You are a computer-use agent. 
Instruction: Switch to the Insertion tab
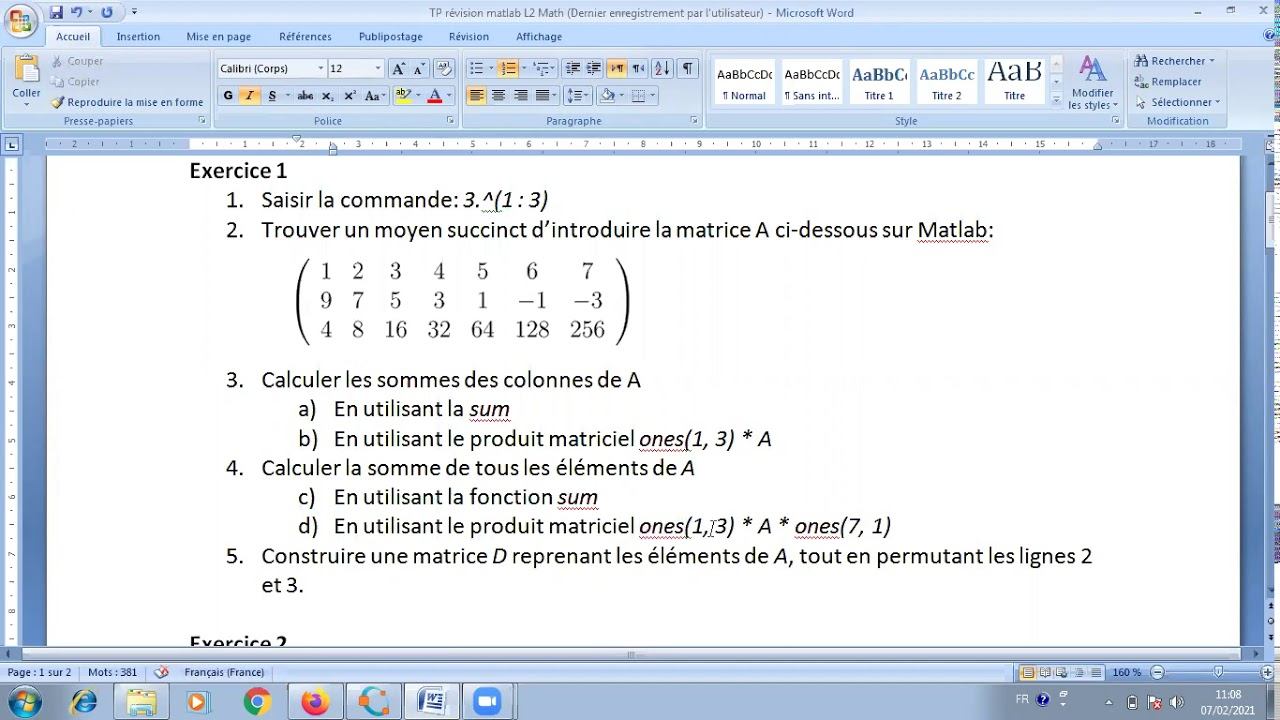138,36
